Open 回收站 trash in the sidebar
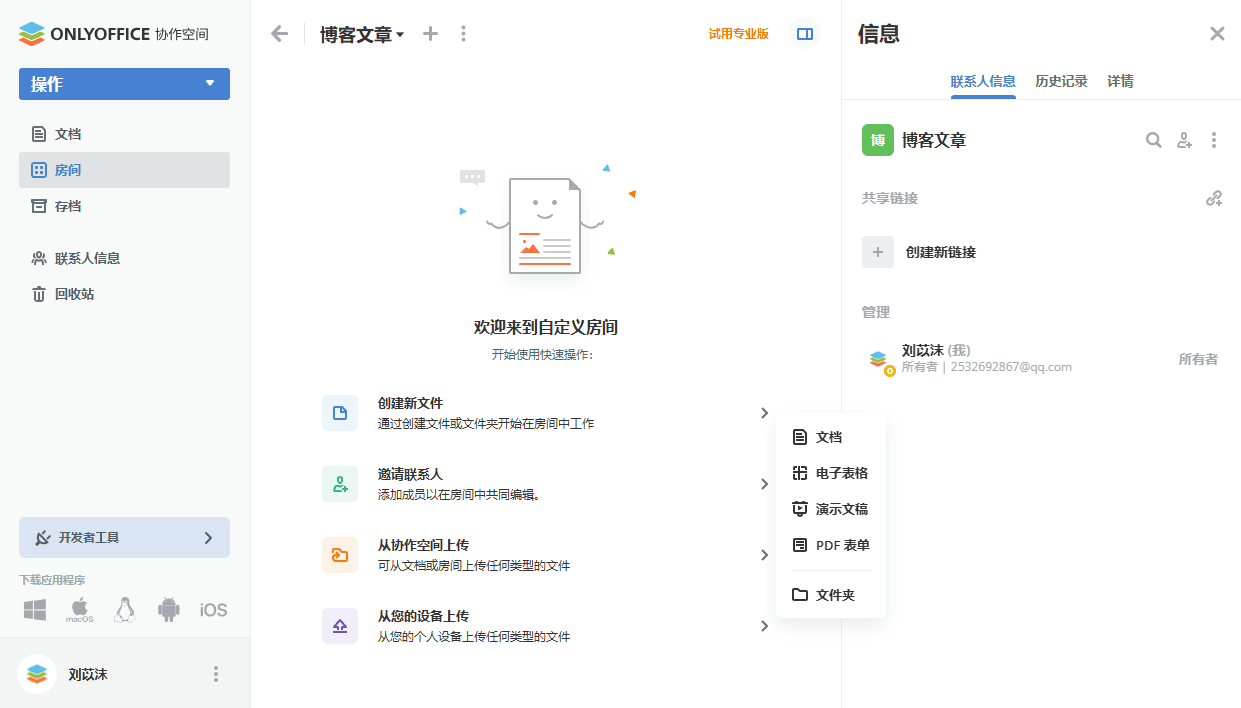 pos(124,294)
